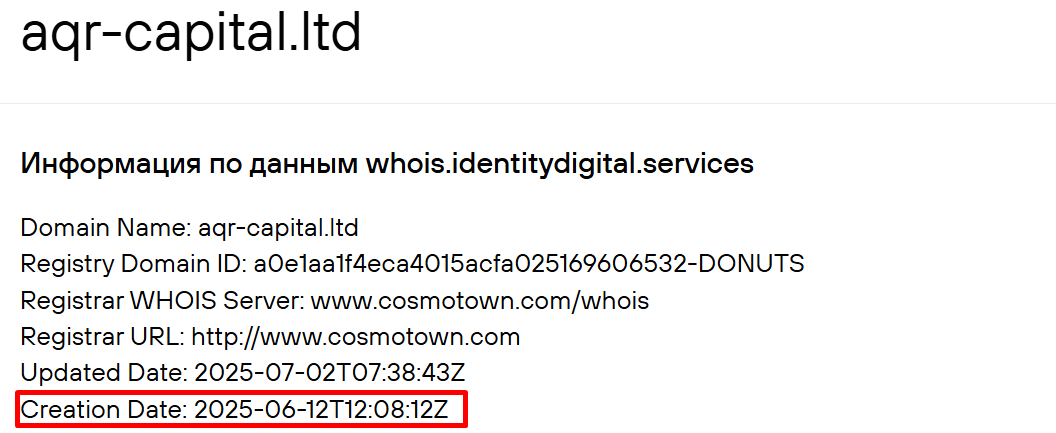Click the "Registrar URL:" label
This screenshot has width=1056, height=433.
coord(102,335)
